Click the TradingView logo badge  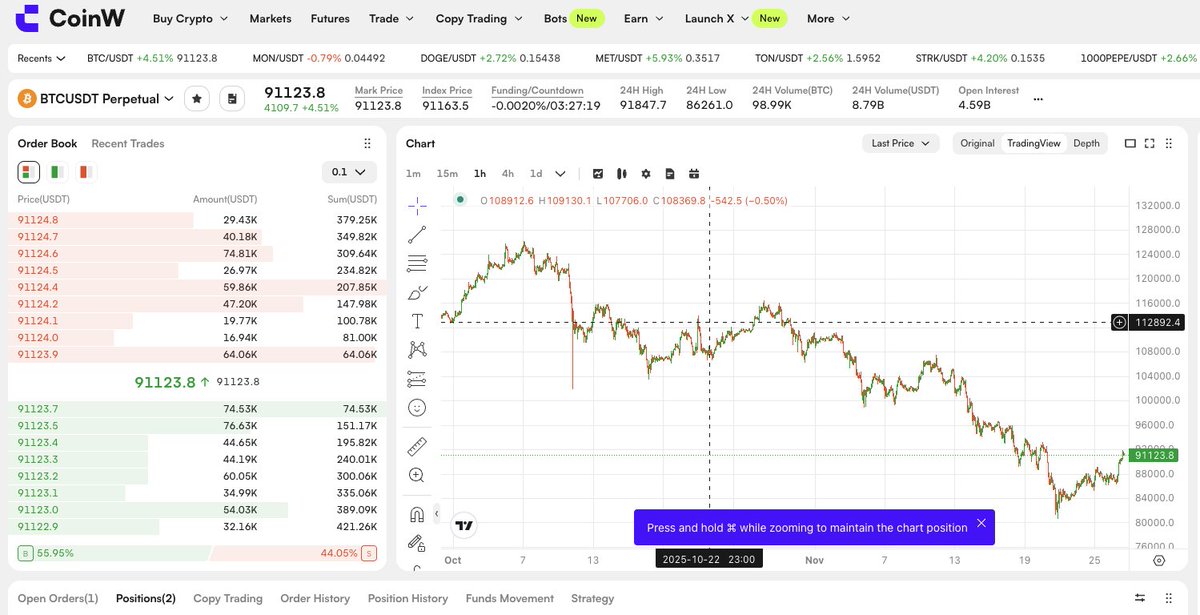tap(463, 525)
